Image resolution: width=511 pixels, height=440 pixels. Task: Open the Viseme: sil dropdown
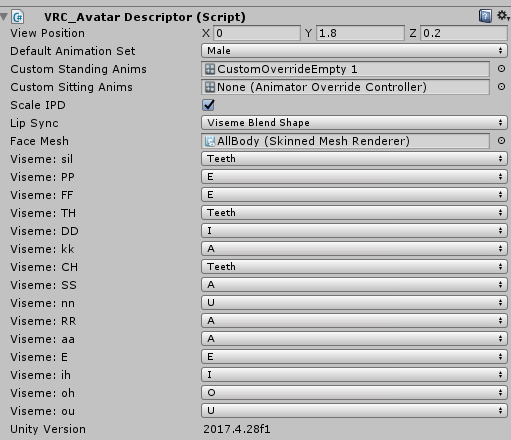coord(354,159)
